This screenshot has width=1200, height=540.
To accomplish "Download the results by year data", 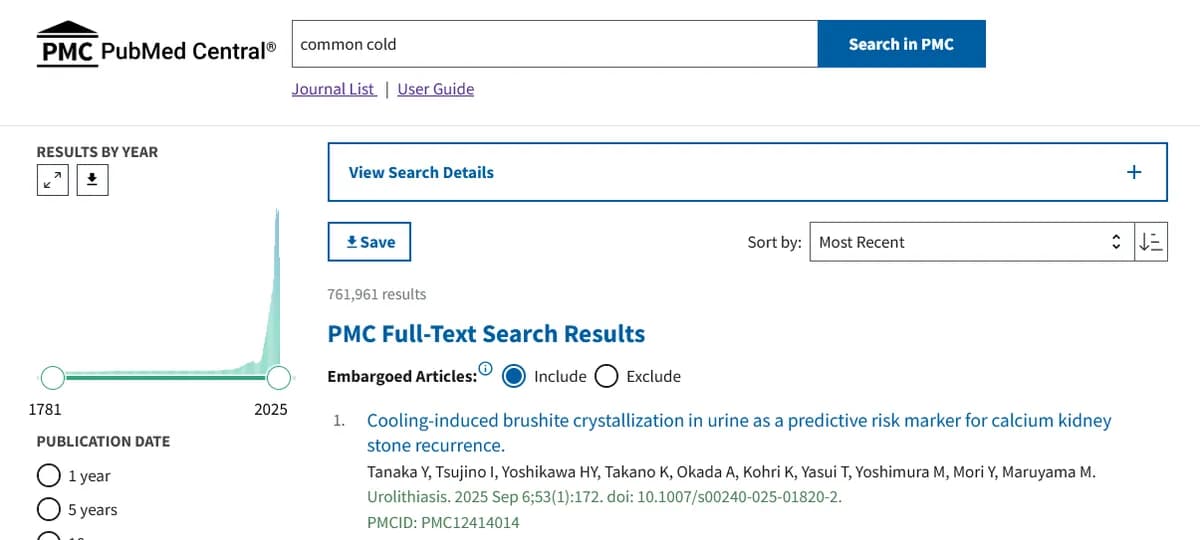I will coord(92,180).
